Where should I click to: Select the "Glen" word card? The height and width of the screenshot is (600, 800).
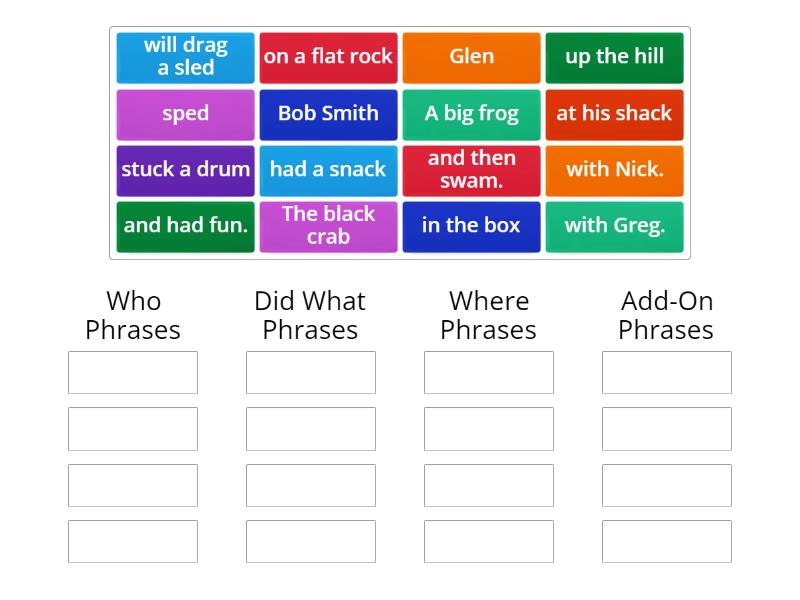pos(471,57)
